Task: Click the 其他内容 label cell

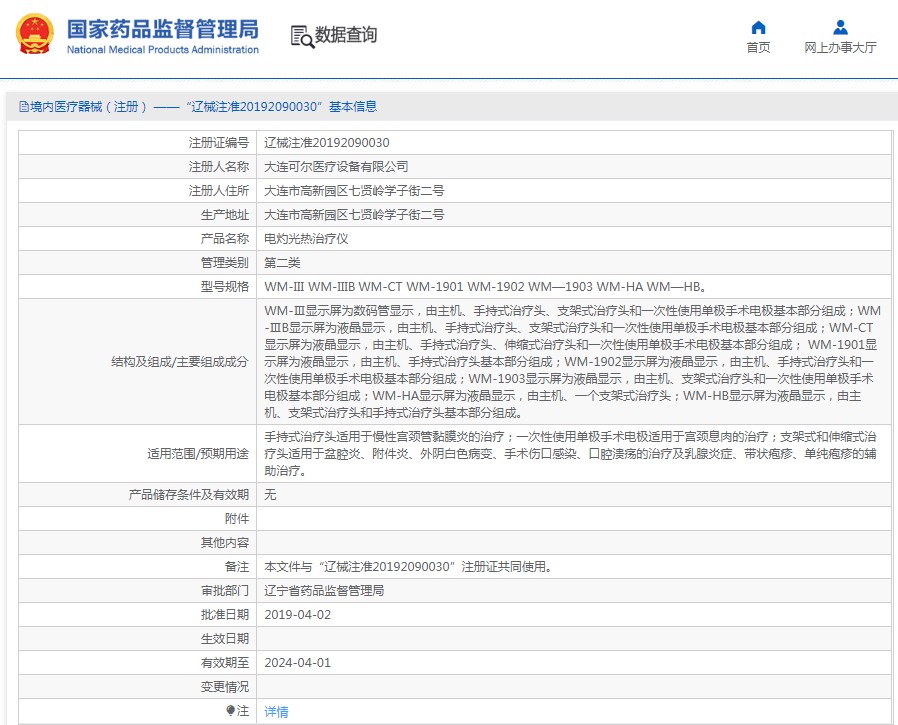Action: [x=137, y=543]
